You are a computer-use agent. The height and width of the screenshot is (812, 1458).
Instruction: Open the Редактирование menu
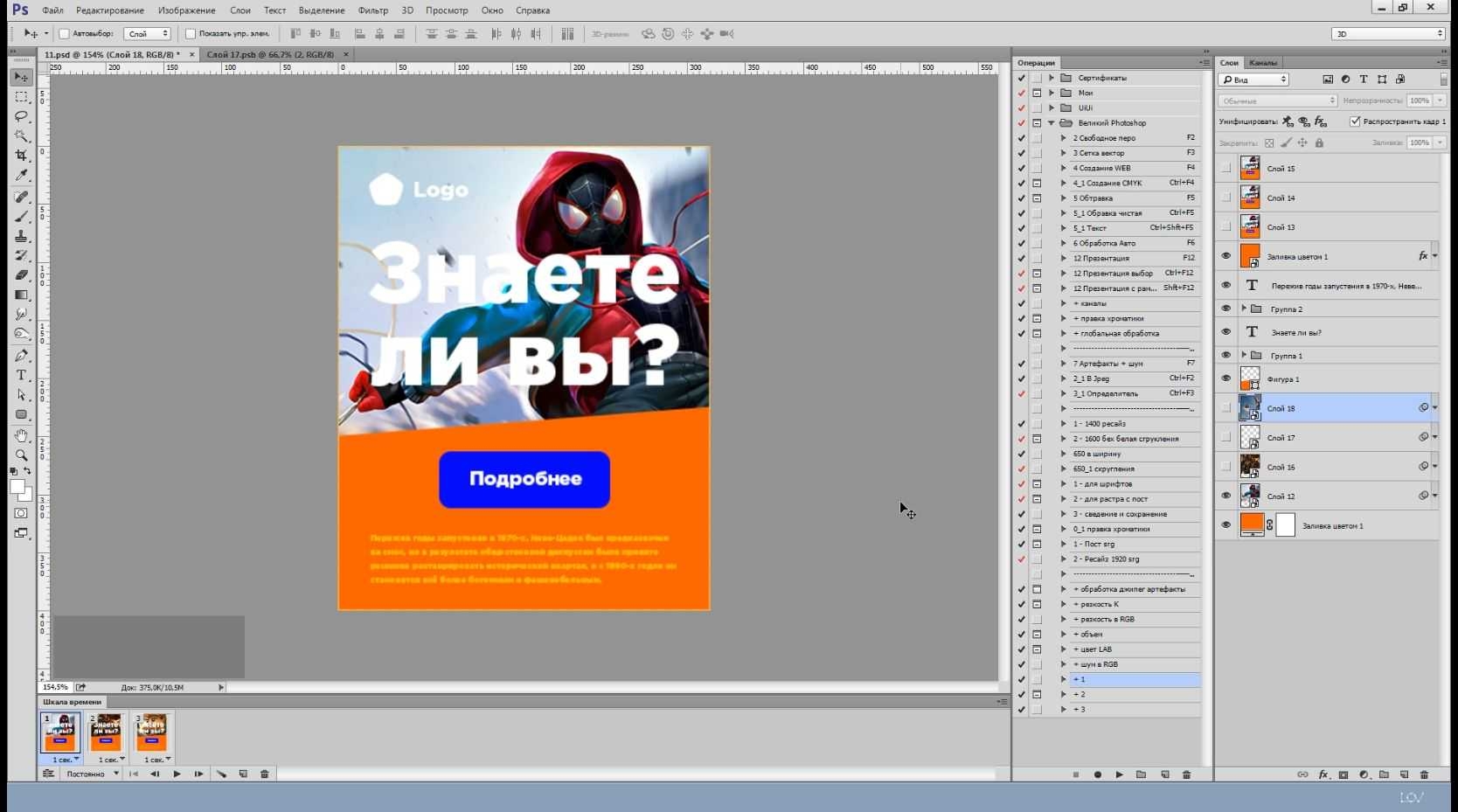(110, 10)
